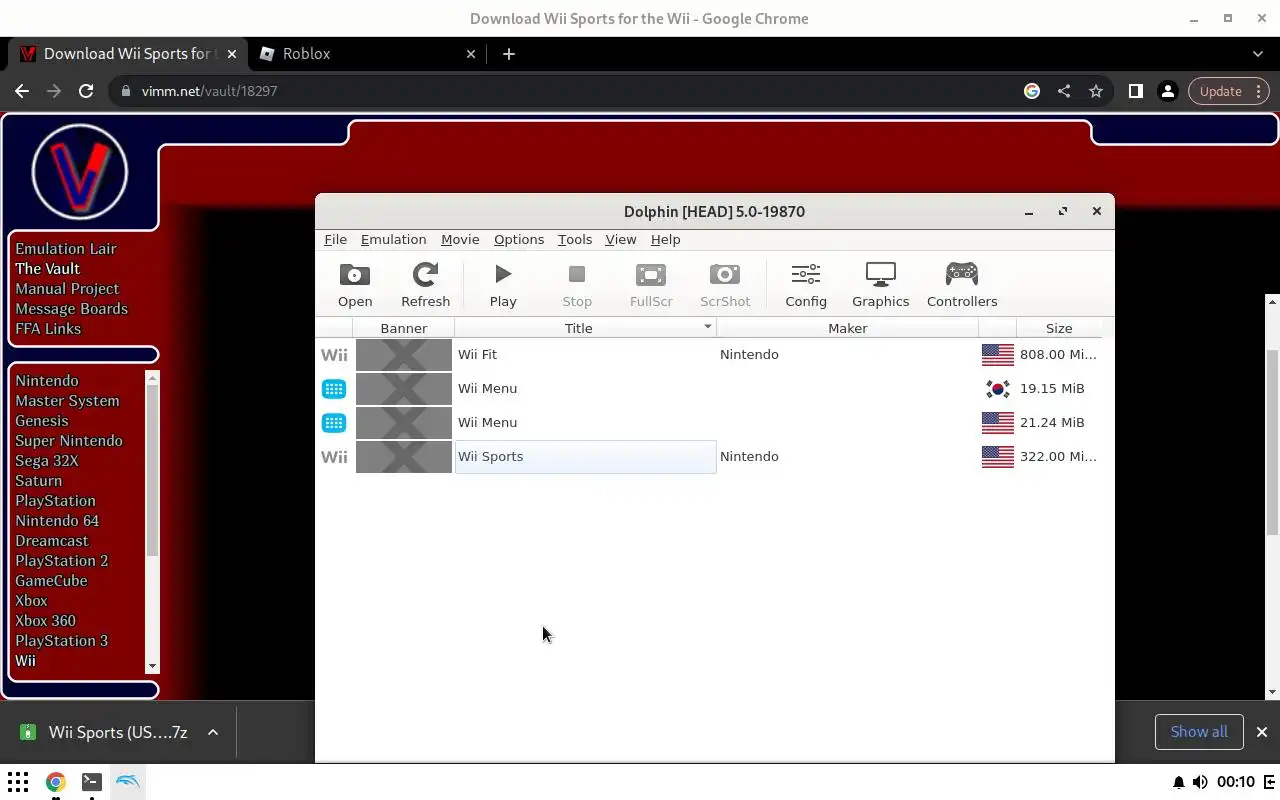Open the Emulation menu
Viewport: 1280px width, 800px height.
click(x=393, y=240)
